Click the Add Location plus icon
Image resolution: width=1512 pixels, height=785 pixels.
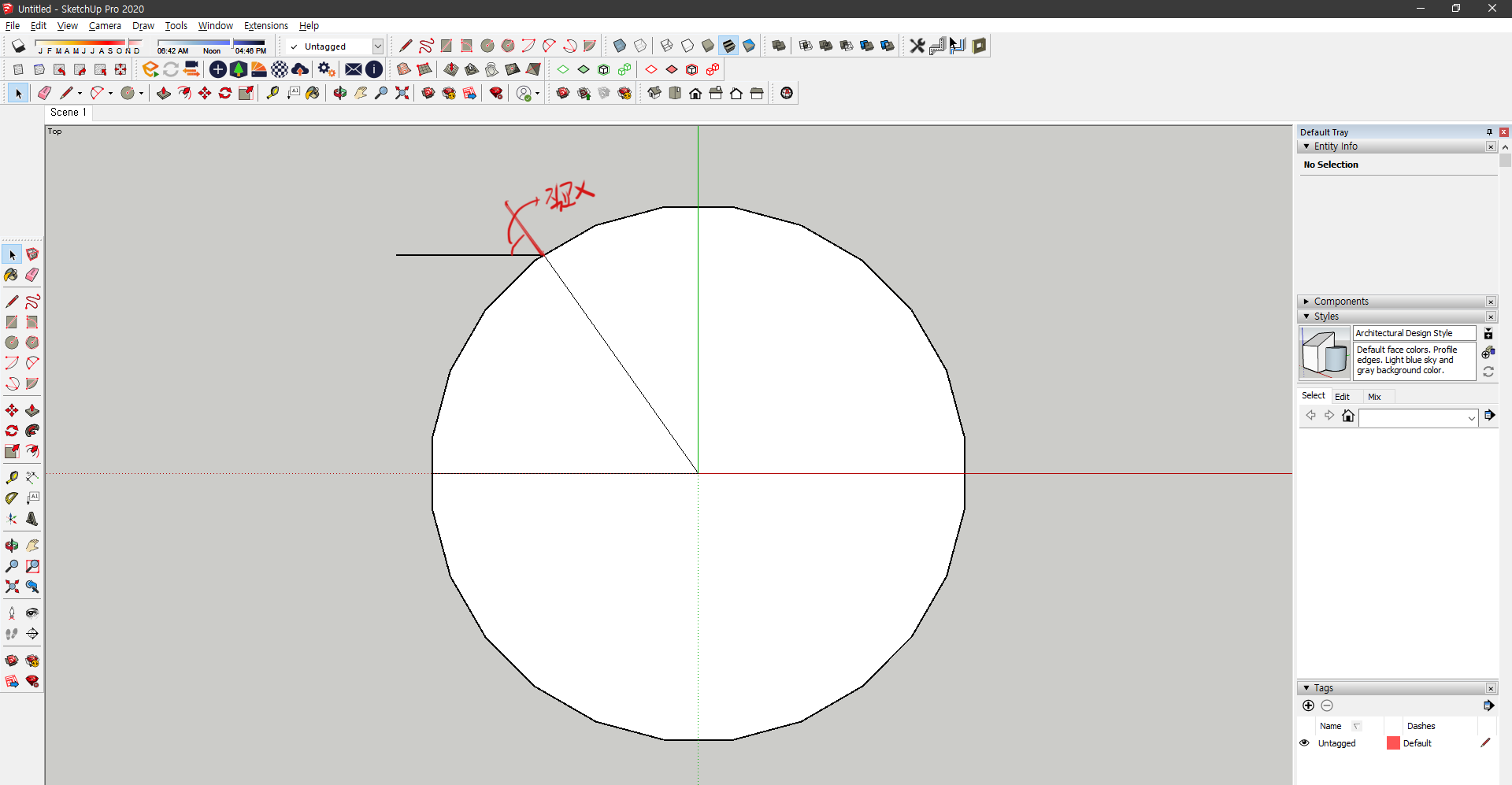point(218,69)
